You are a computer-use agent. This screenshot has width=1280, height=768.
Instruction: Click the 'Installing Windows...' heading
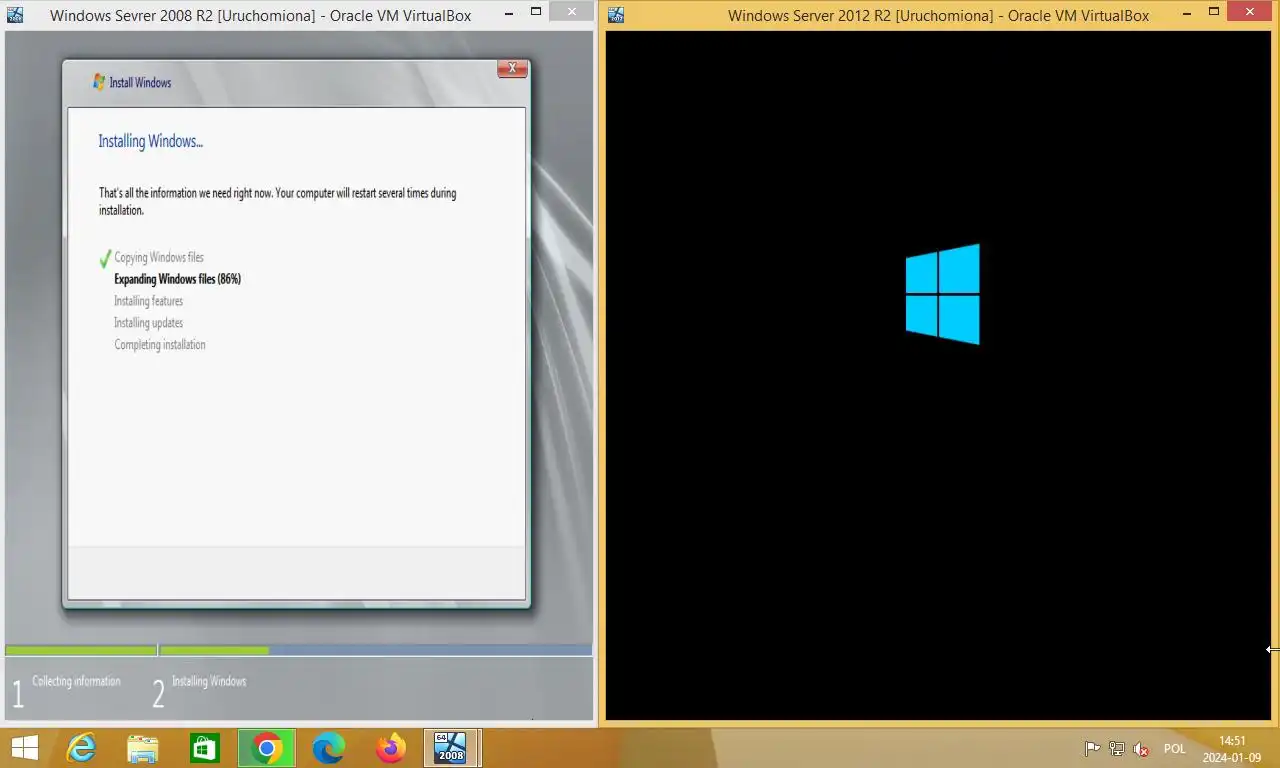[x=150, y=141]
